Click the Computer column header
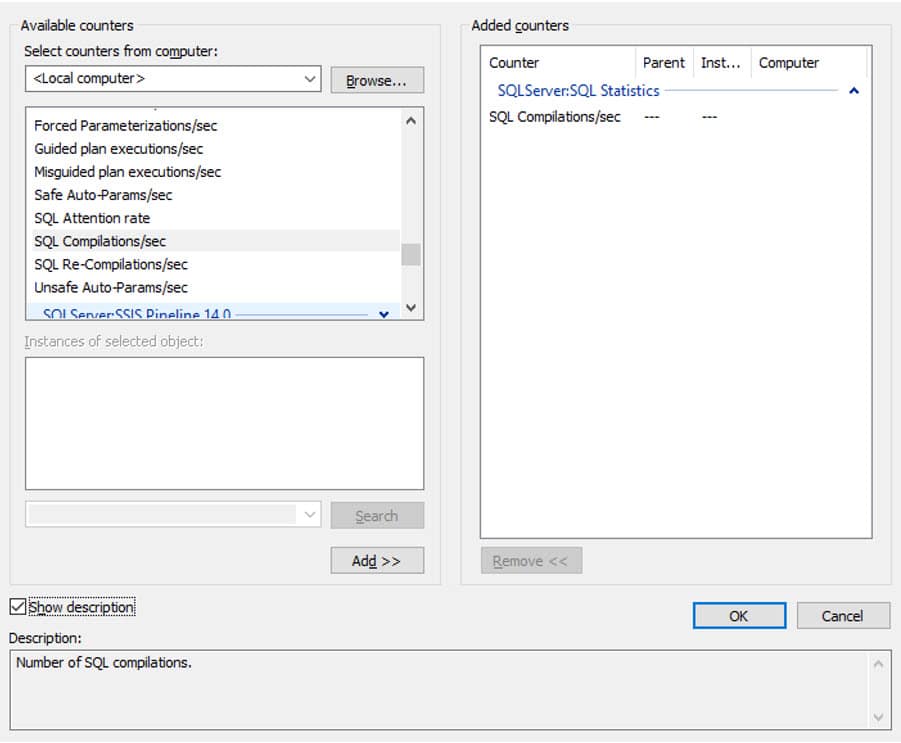 coord(809,63)
